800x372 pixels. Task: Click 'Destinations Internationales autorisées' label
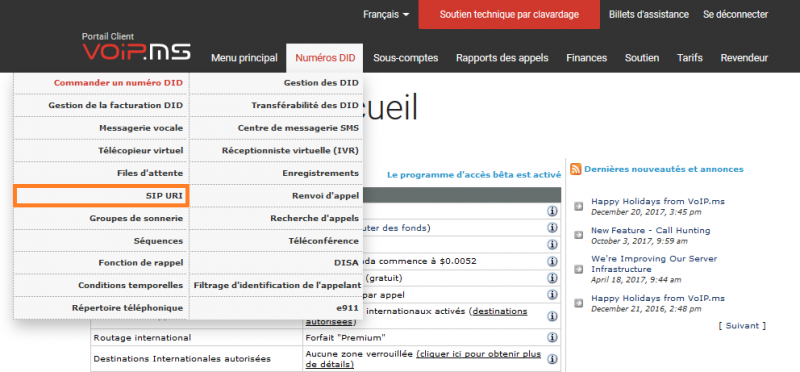182,359
